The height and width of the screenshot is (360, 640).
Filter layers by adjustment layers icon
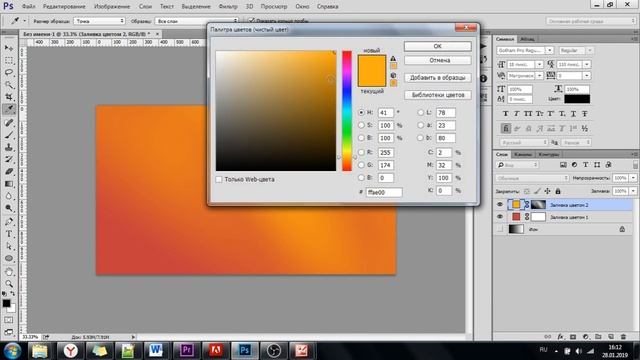click(x=574, y=165)
